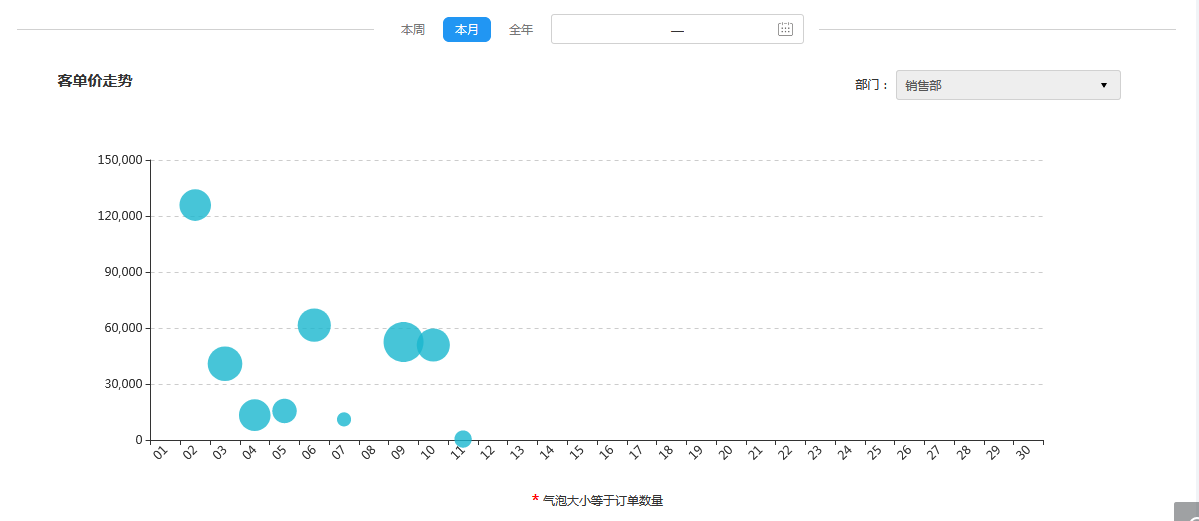Click the x-axis label 01

tap(161, 451)
